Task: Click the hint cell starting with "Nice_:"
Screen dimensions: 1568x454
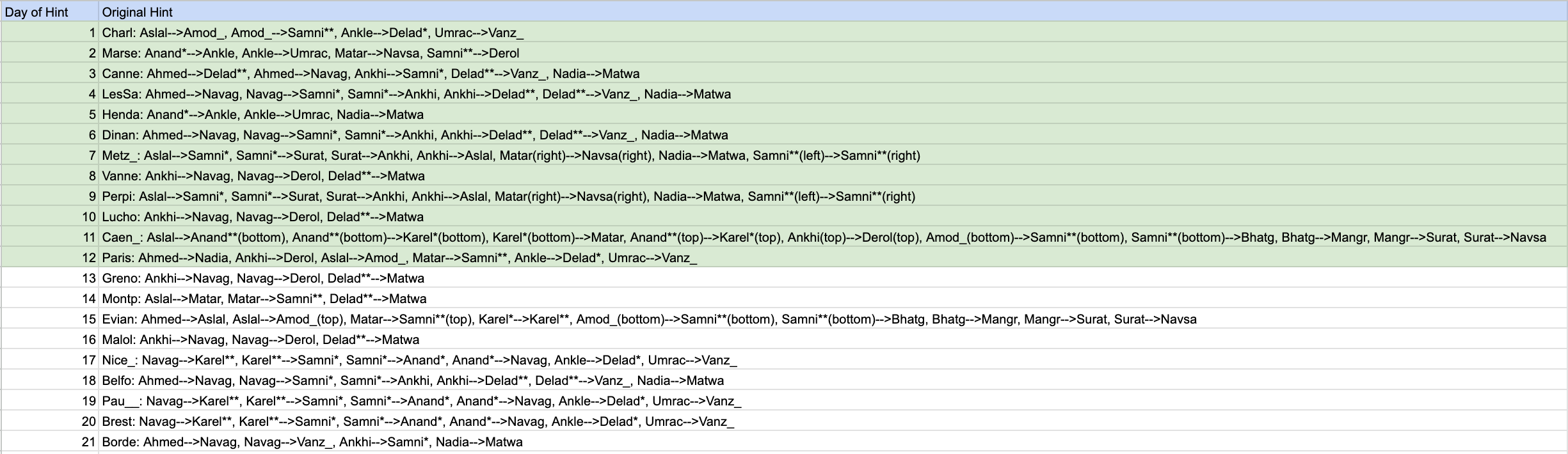Action: 833,359
